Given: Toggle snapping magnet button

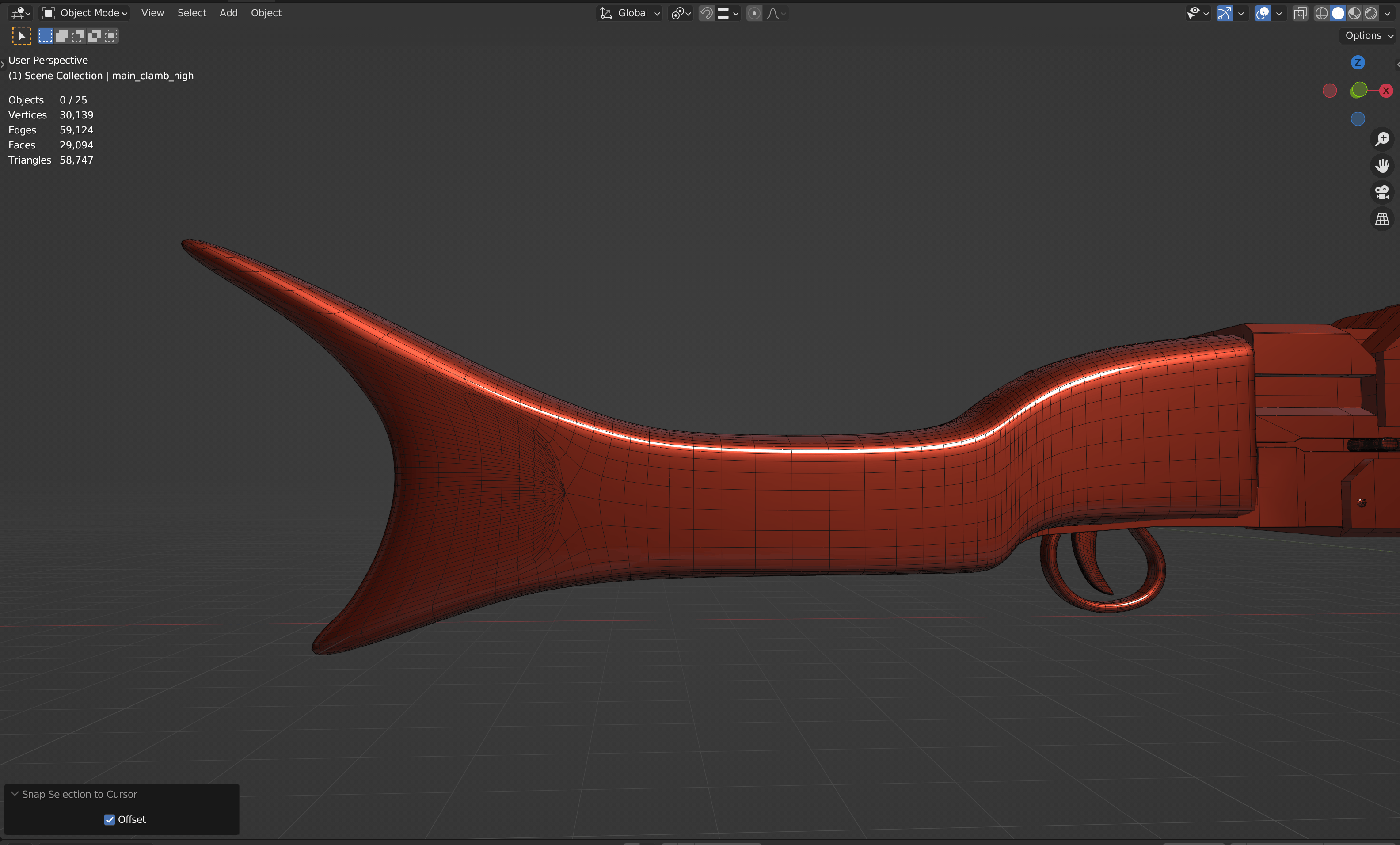Looking at the screenshot, I should pyautogui.click(x=706, y=13).
